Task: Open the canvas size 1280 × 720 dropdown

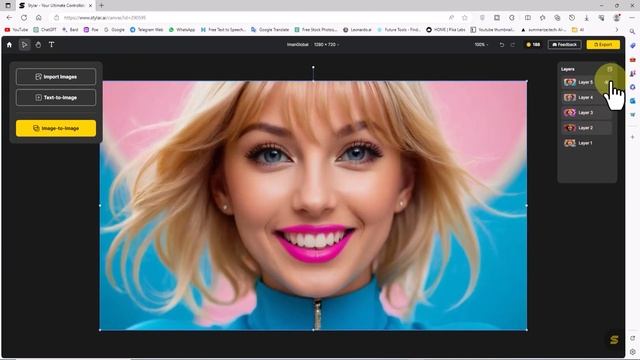Action: click(x=326, y=44)
